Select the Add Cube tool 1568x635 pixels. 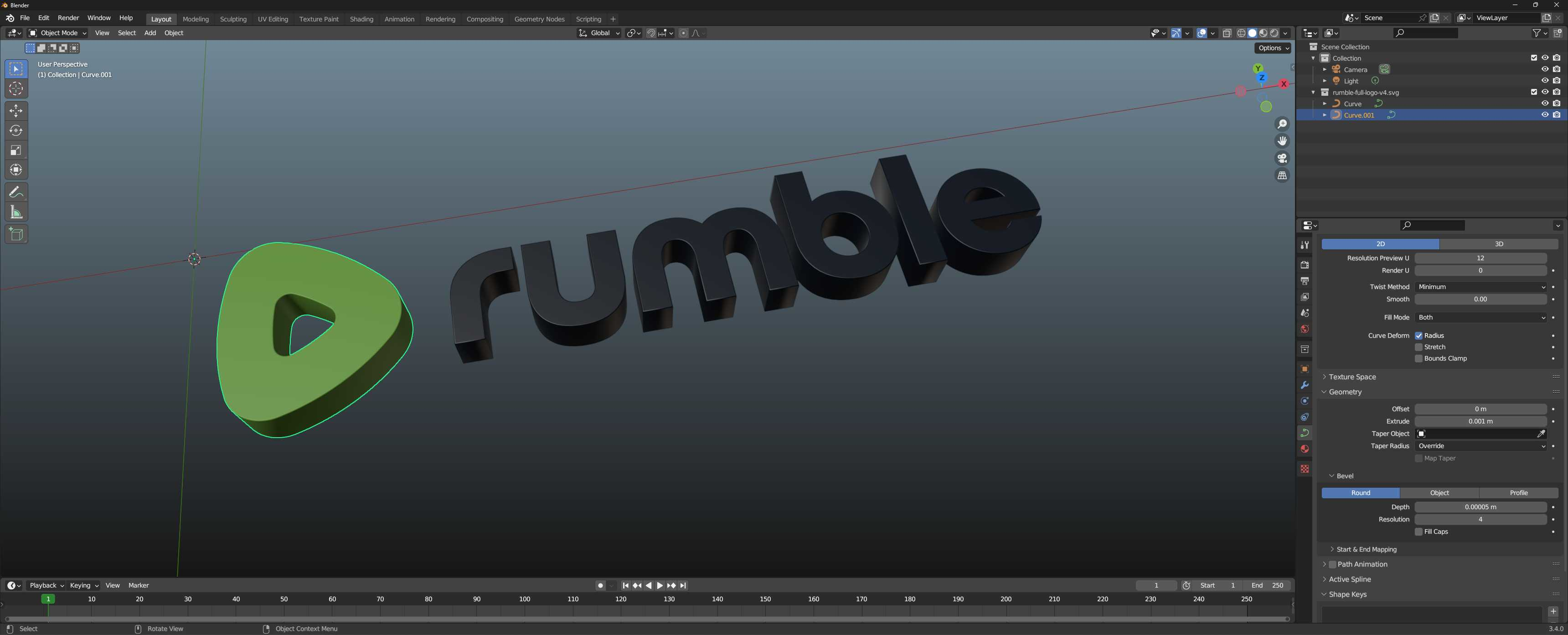pyautogui.click(x=16, y=234)
